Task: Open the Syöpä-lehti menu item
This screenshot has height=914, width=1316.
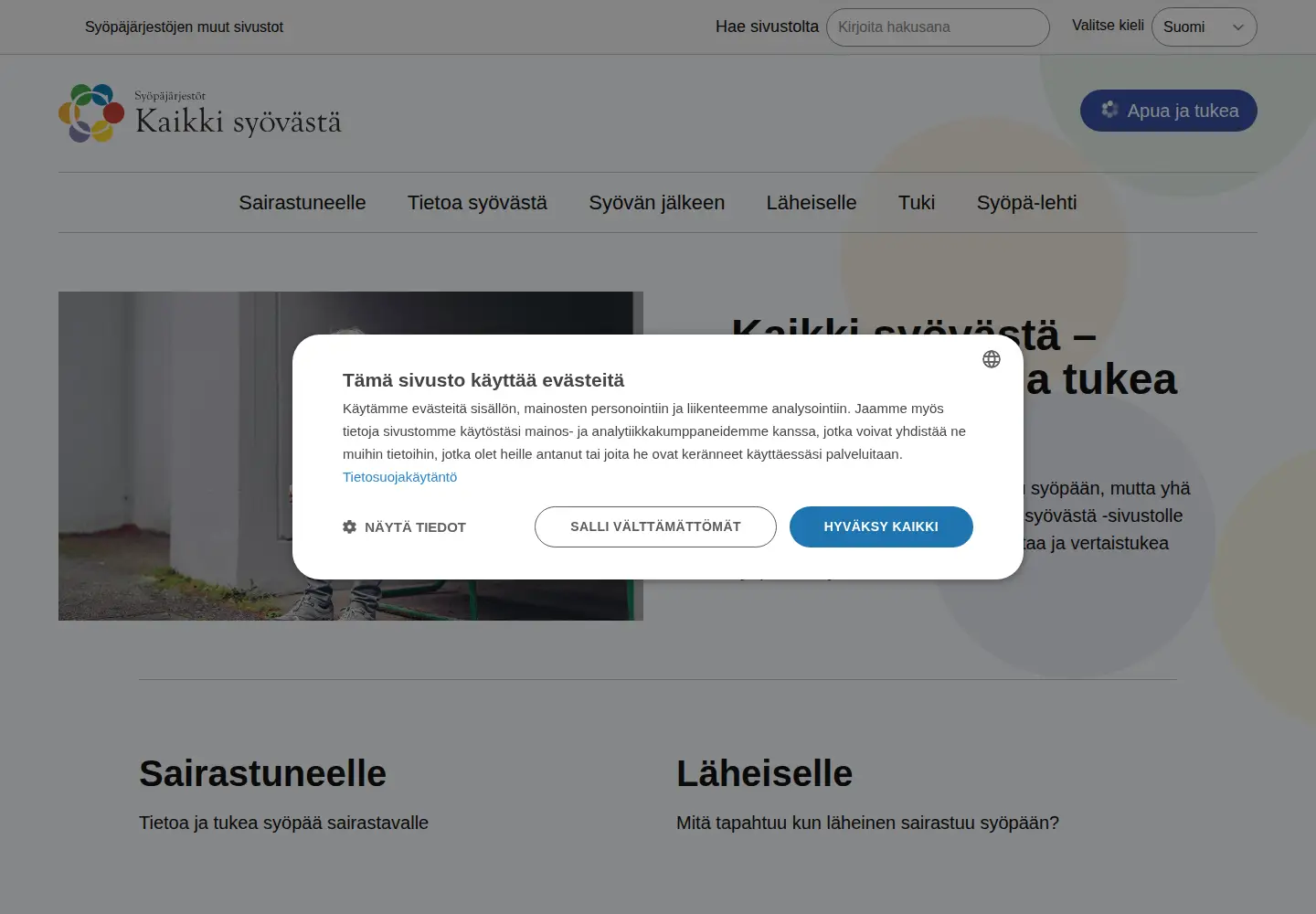Action: click(x=1027, y=203)
